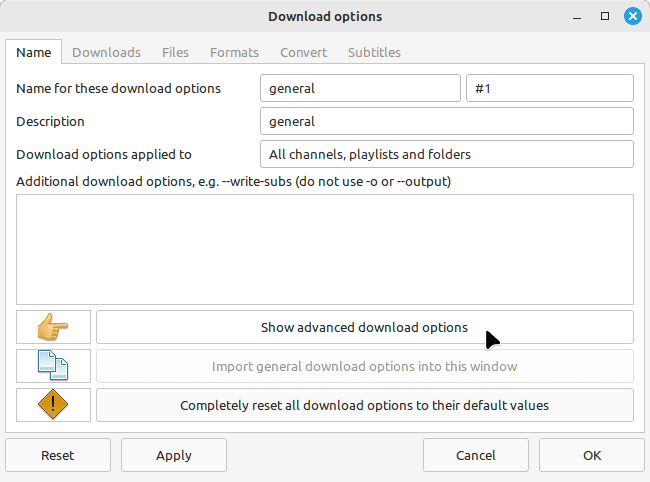
Task: Completely reset all download options to defaults
Action: [x=364, y=405]
